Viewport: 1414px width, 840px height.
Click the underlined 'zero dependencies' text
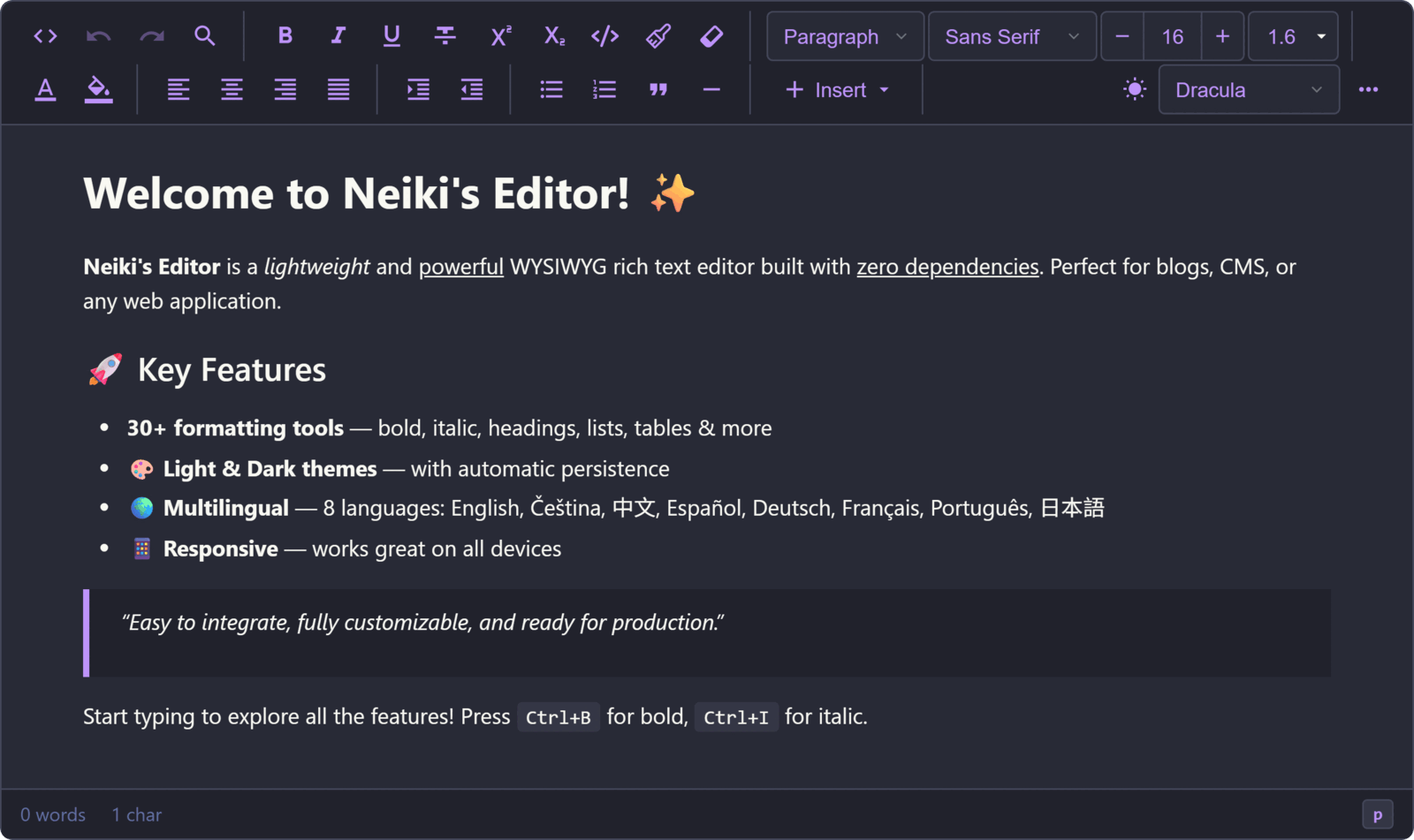pos(947,267)
